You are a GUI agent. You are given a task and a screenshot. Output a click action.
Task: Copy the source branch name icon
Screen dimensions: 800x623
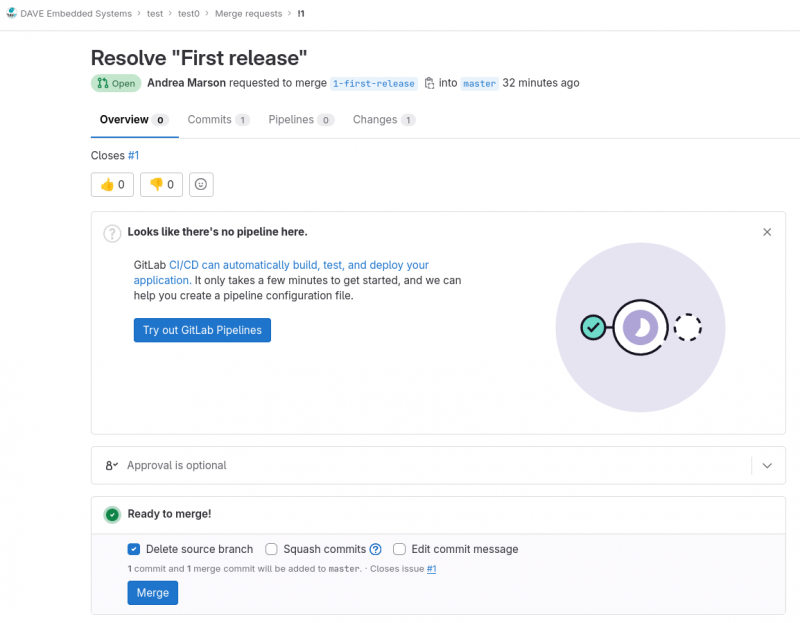coord(429,83)
